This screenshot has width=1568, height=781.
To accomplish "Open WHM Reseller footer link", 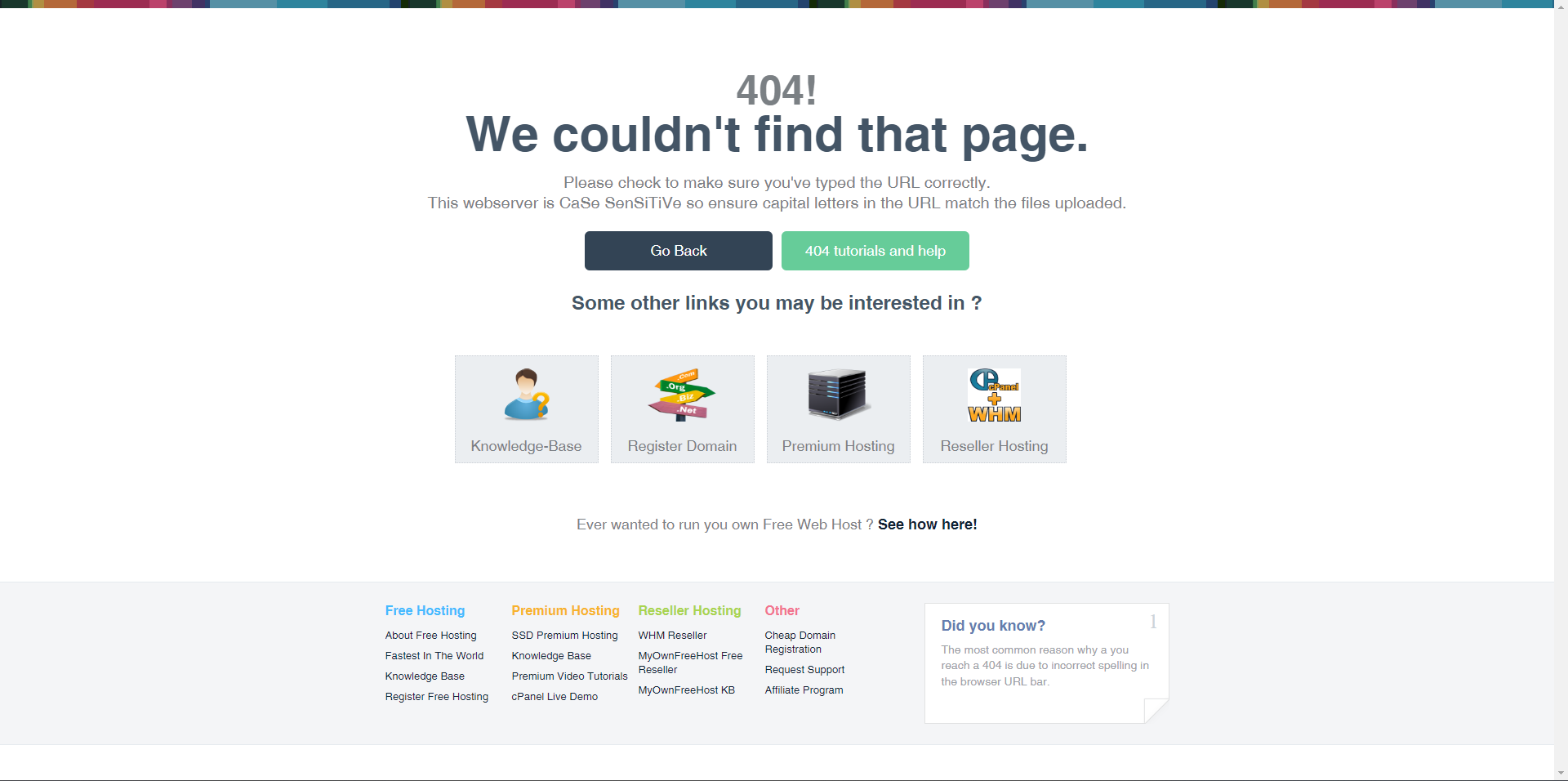I will [673, 636].
